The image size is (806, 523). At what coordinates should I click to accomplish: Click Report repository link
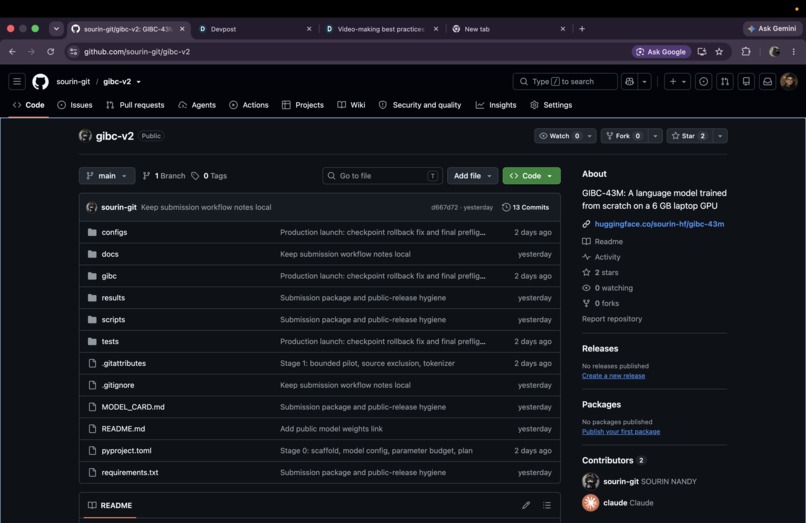(x=612, y=319)
